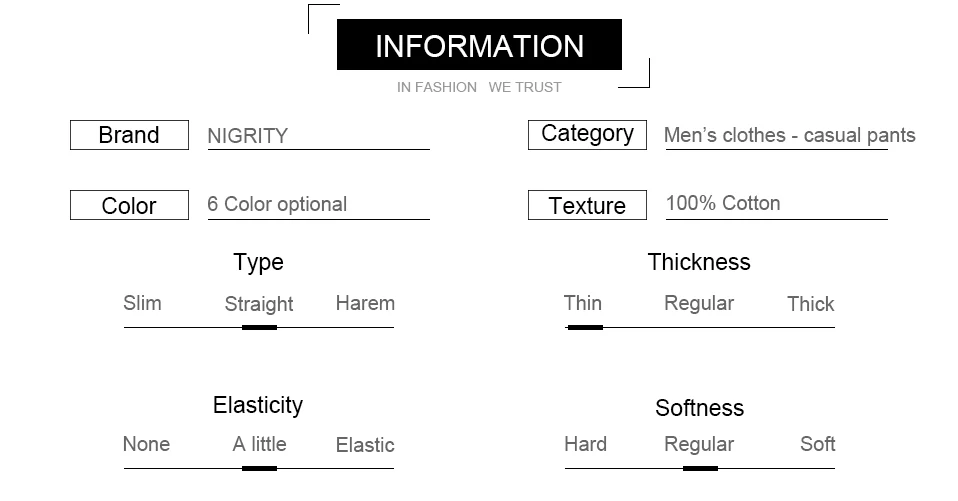Choose Soft on the Softness scale

pos(817,444)
